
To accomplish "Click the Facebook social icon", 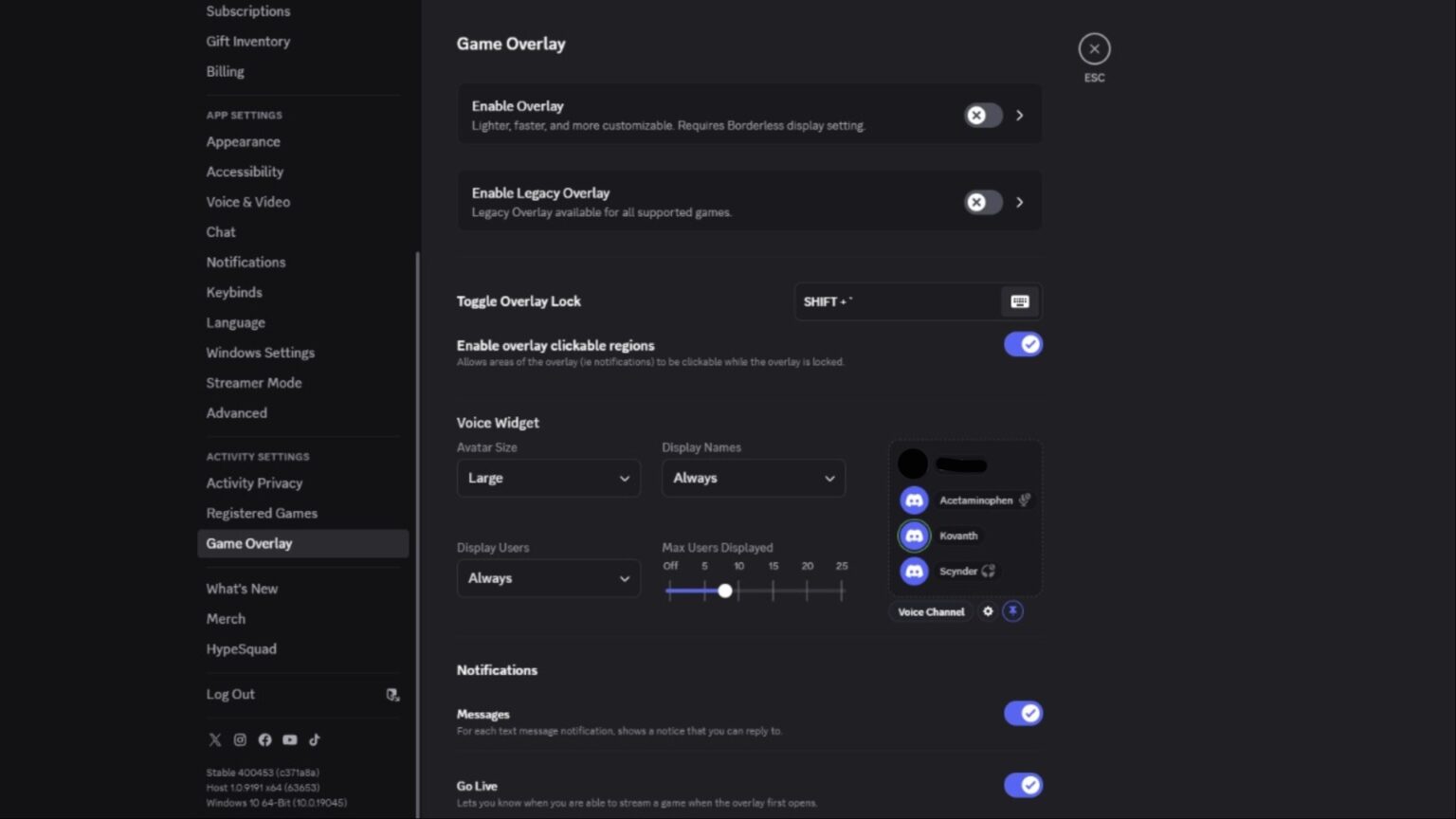I will 264,739.
